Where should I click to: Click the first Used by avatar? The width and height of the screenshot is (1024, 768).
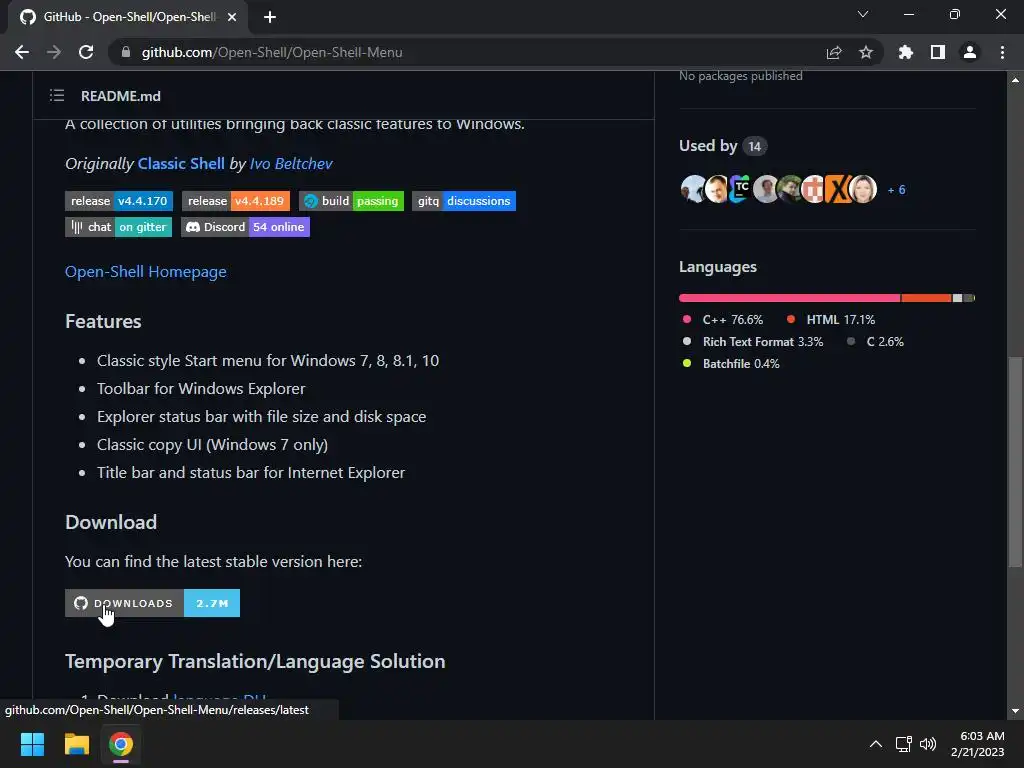[x=694, y=189]
